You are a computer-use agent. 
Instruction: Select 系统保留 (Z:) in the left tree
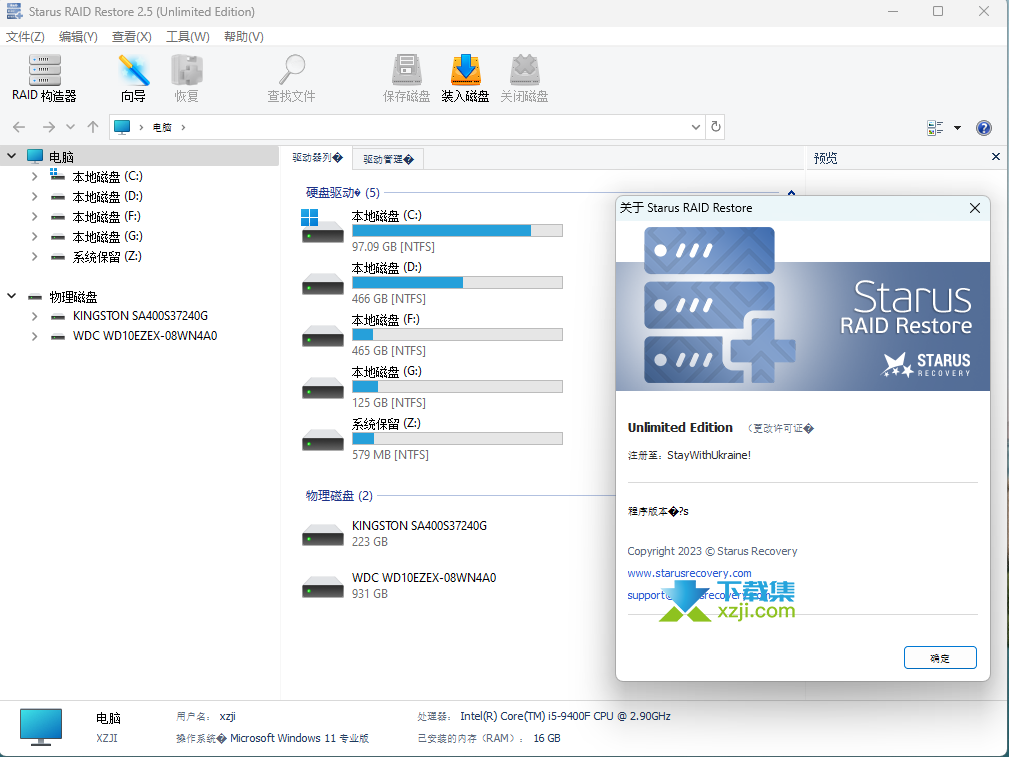(107, 256)
